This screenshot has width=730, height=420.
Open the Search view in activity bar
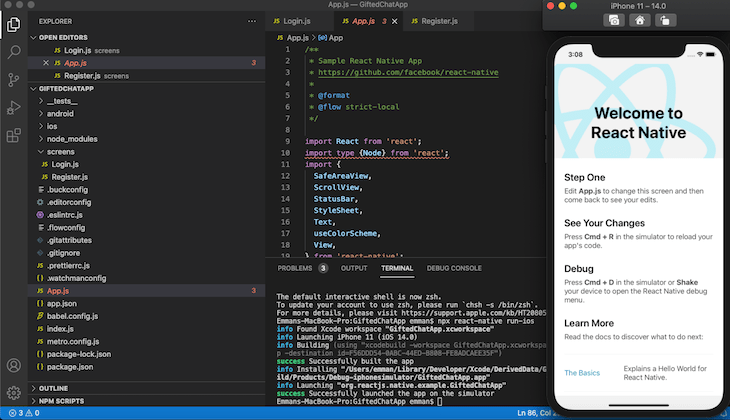pos(14,52)
